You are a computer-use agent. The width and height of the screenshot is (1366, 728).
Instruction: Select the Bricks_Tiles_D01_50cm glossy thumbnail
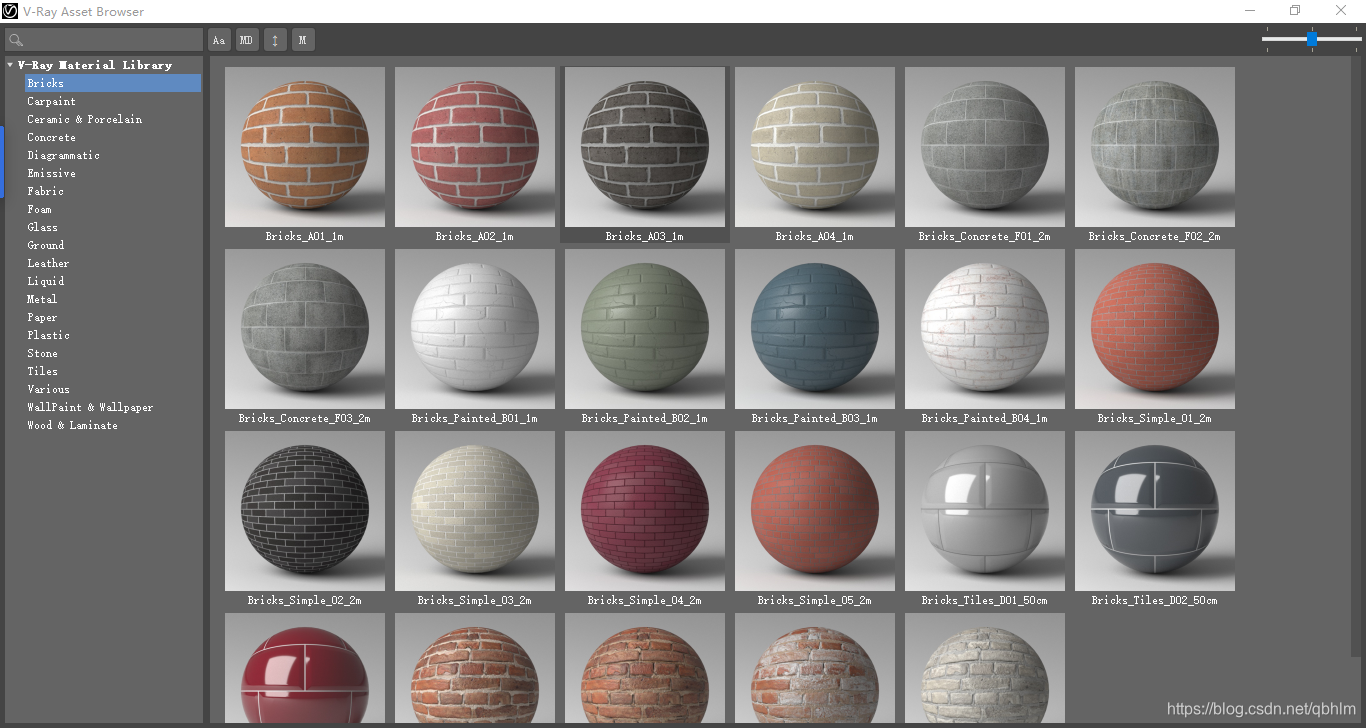click(985, 511)
